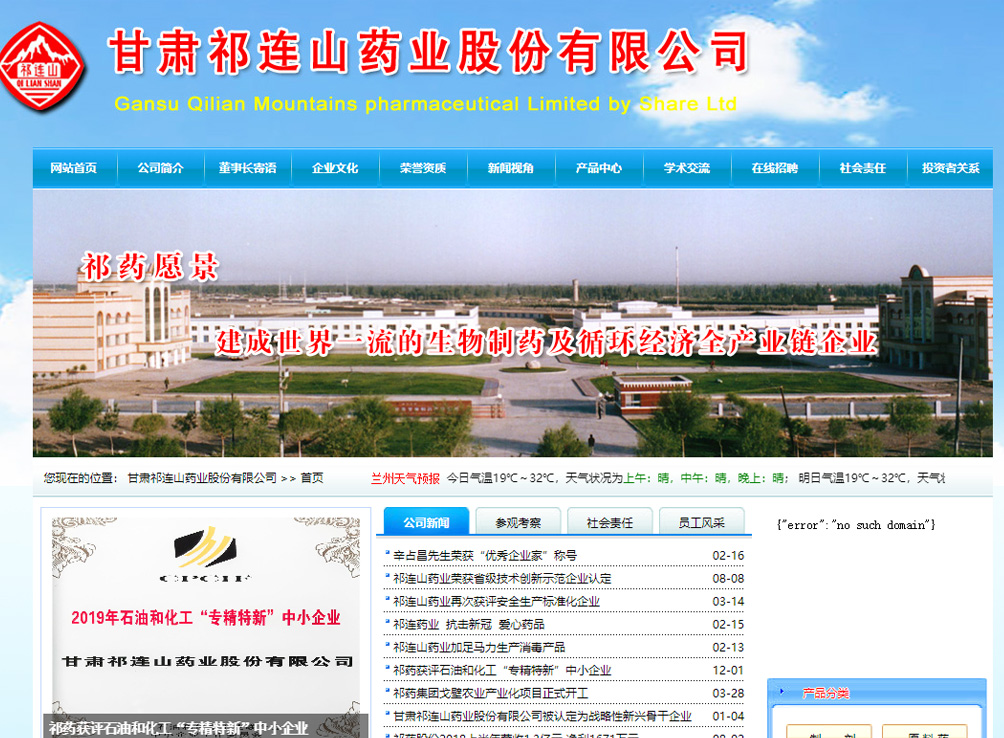Select 企业文化 in the nav bar
The image size is (1004, 738).
(x=335, y=168)
